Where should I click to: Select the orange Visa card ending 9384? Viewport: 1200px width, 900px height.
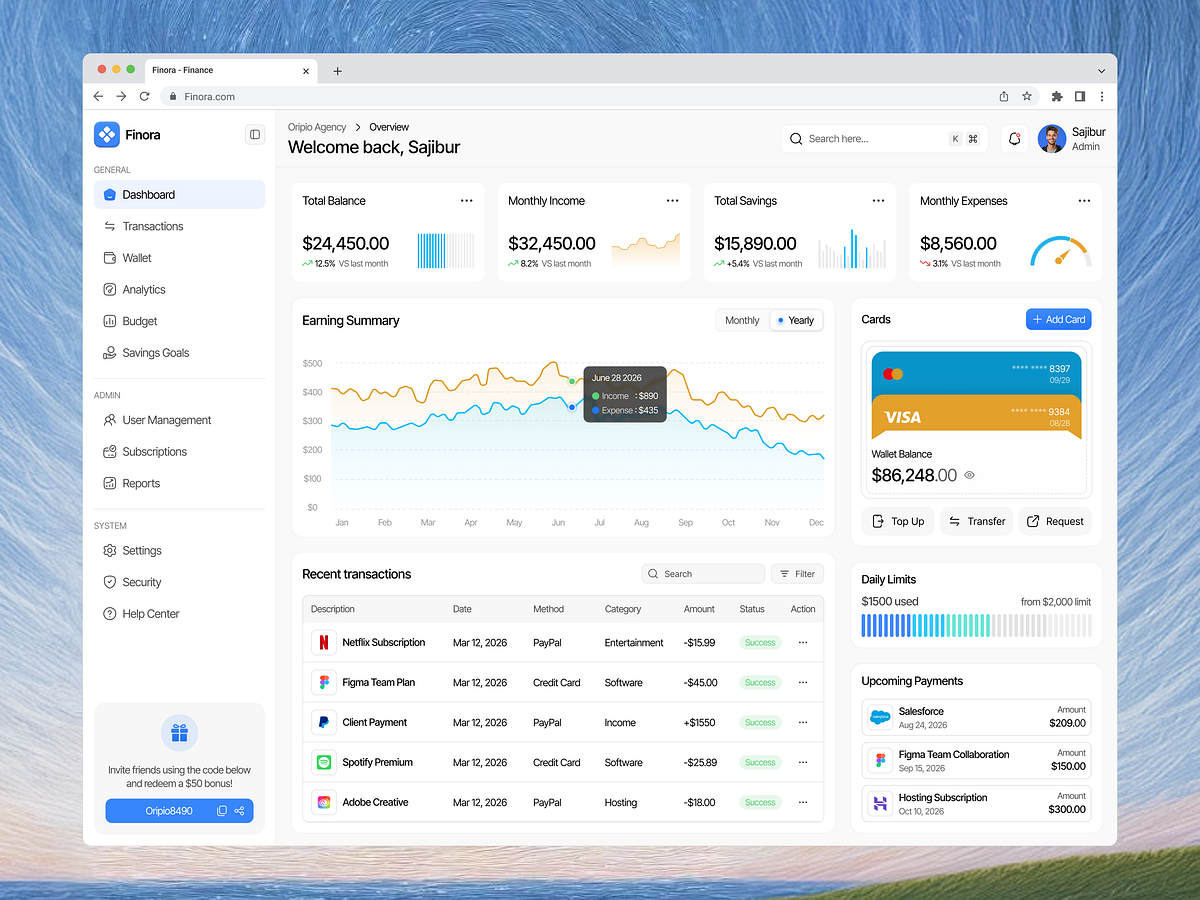(976, 416)
